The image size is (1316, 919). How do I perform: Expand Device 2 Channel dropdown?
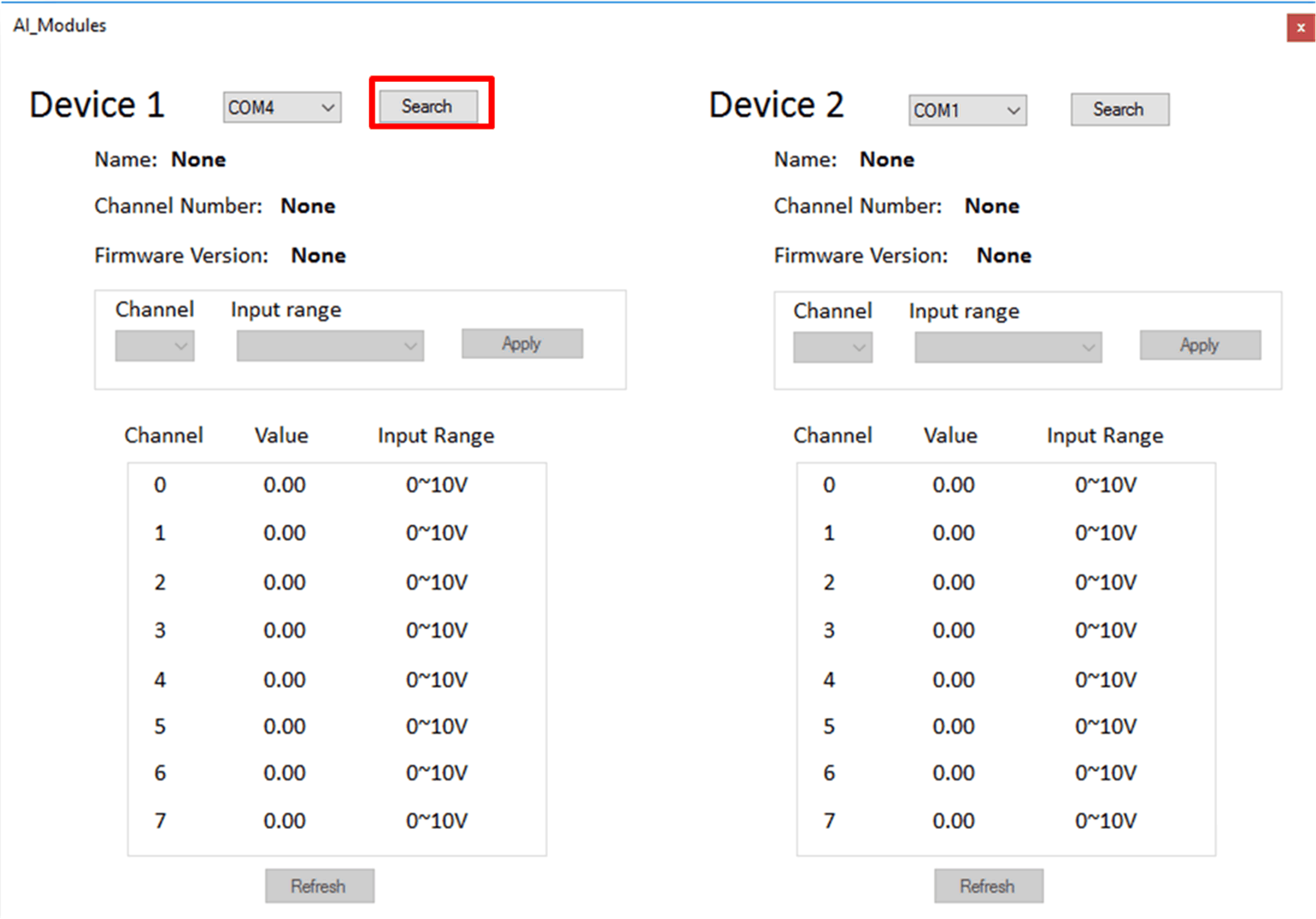(x=832, y=348)
